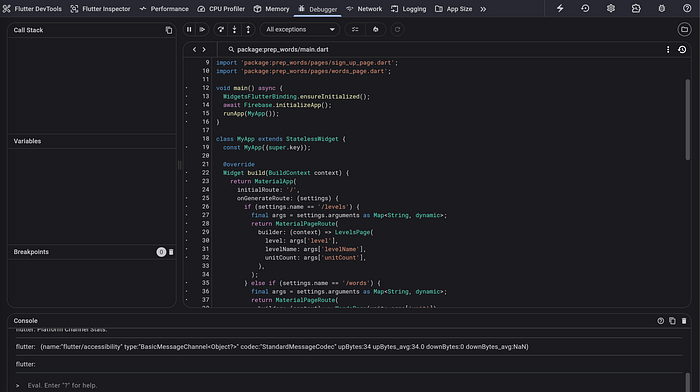Switch to the Logging tab

(408, 9)
